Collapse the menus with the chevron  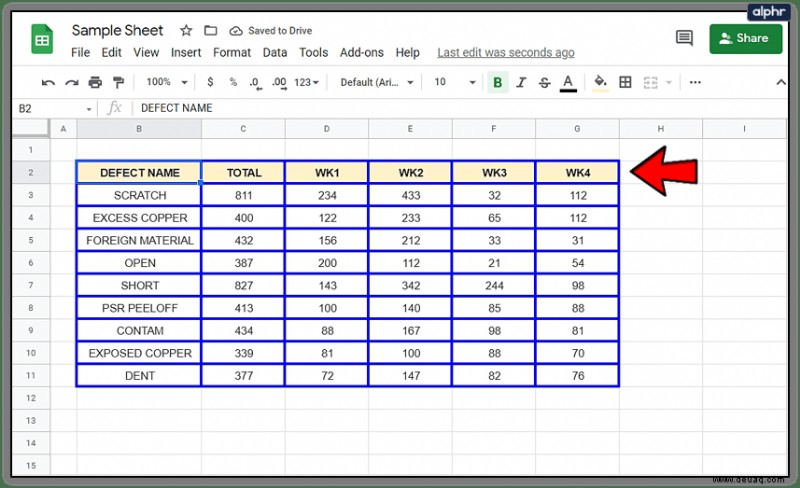pyautogui.click(x=781, y=82)
